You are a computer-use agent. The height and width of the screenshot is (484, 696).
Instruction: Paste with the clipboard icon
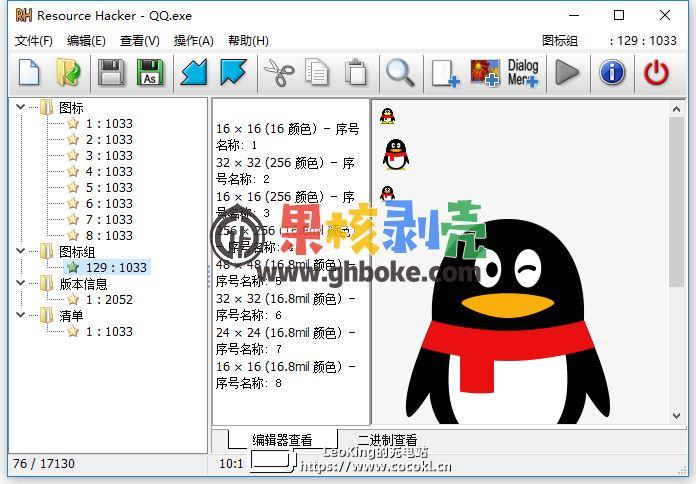pos(356,72)
